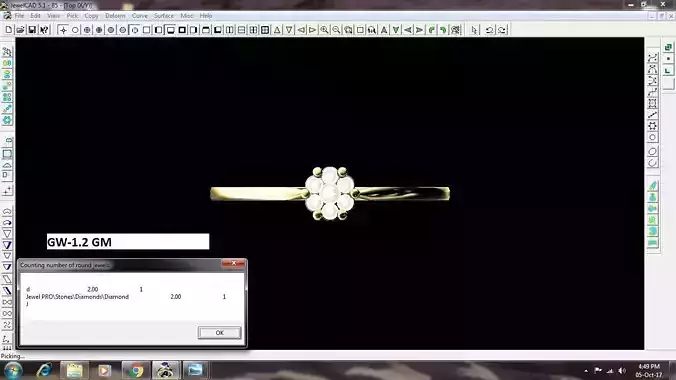Click the four-view grid layout icon

click(x=265, y=30)
